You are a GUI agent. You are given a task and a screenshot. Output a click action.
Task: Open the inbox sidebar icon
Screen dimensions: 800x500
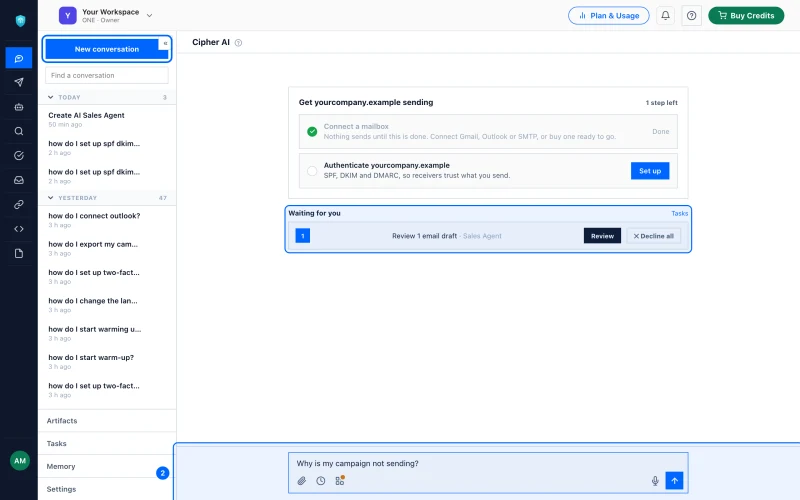(19, 180)
